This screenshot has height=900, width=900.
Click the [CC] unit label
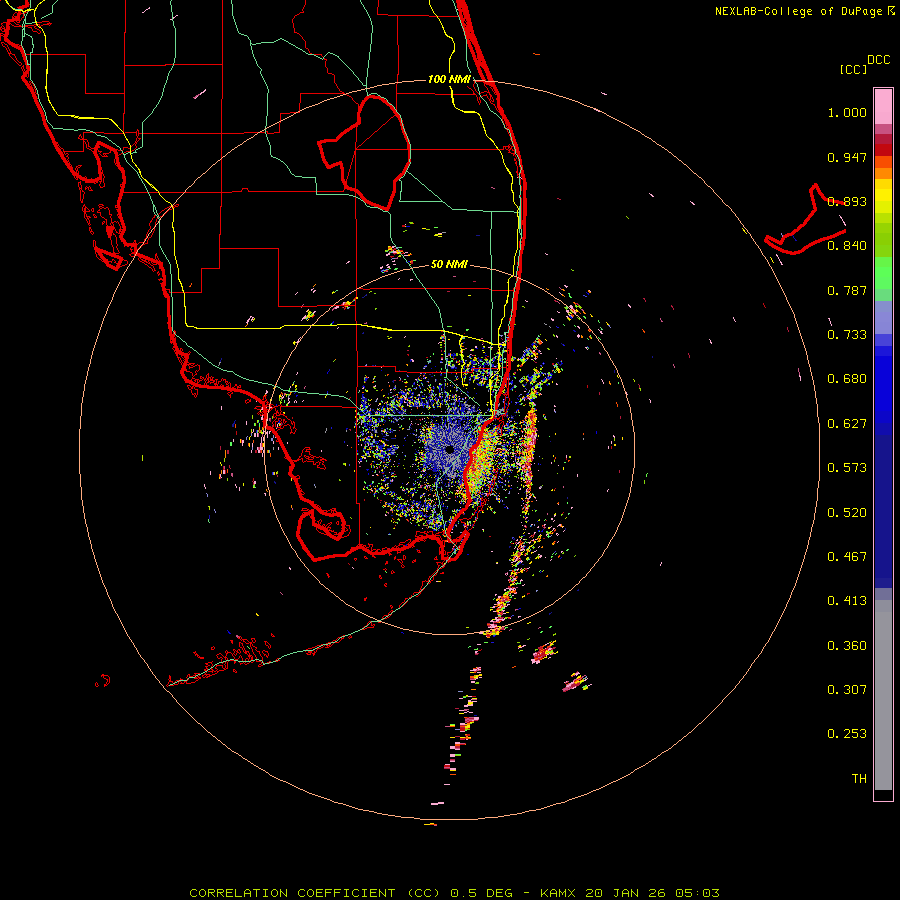coord(853,69)
